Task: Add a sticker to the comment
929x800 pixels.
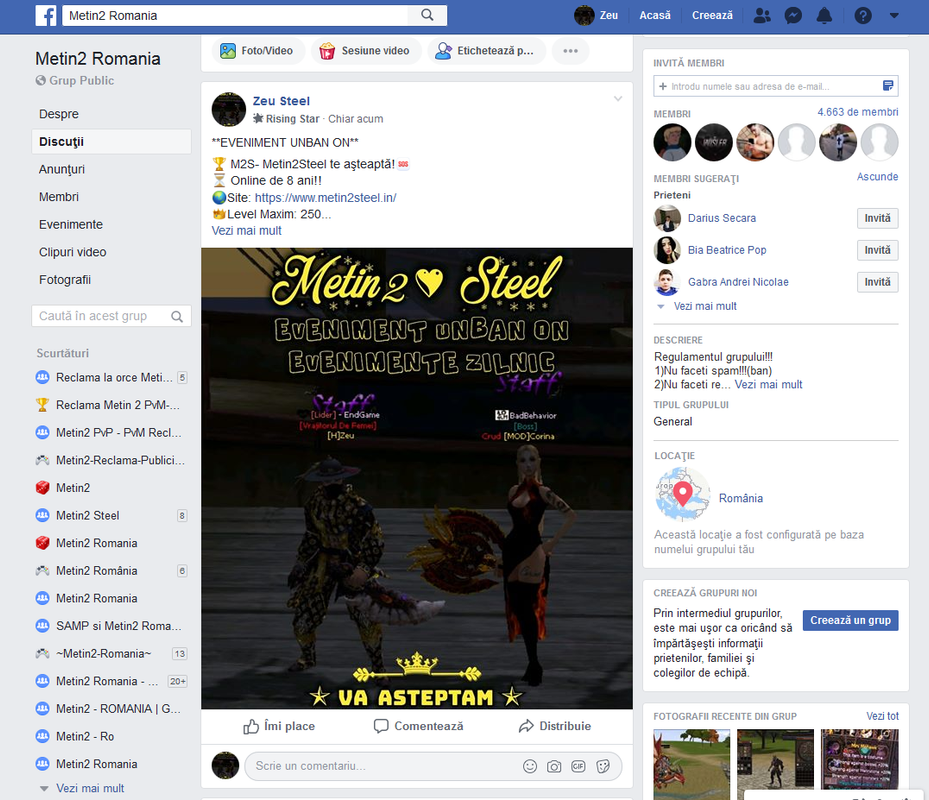Action: tap(603, 766)
